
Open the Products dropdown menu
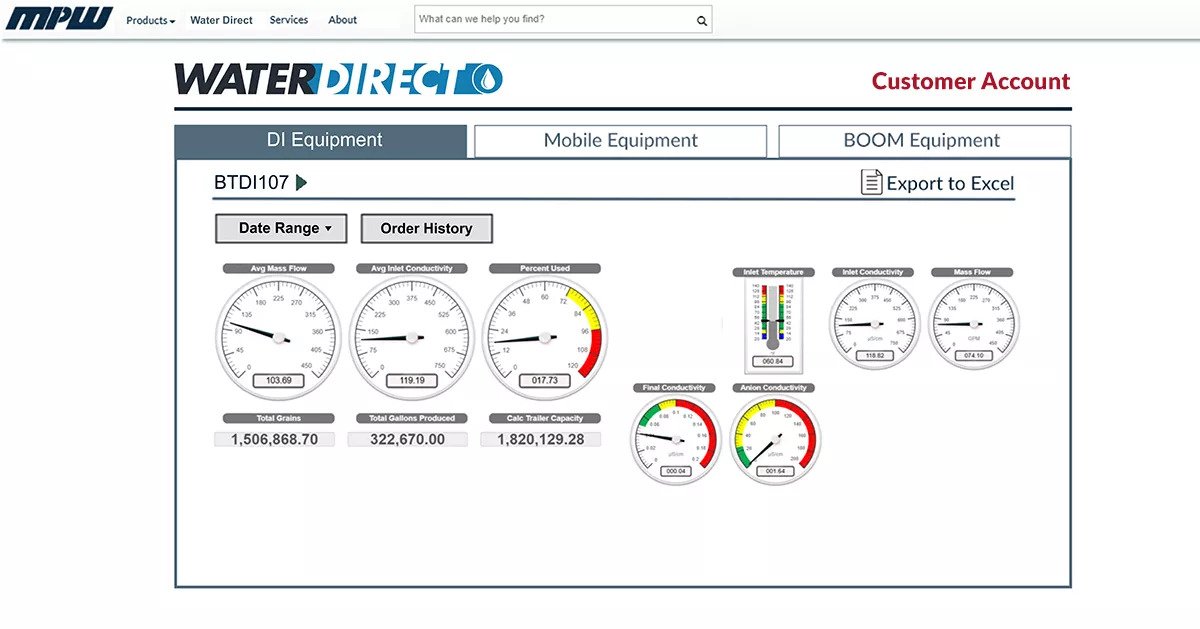(x=150, y=20)
